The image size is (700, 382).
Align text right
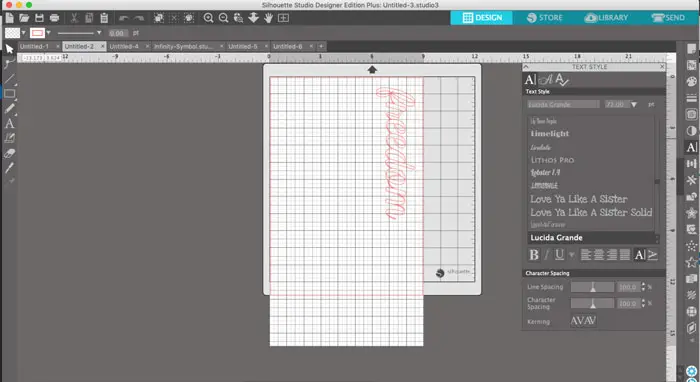(x=612, y=255)
